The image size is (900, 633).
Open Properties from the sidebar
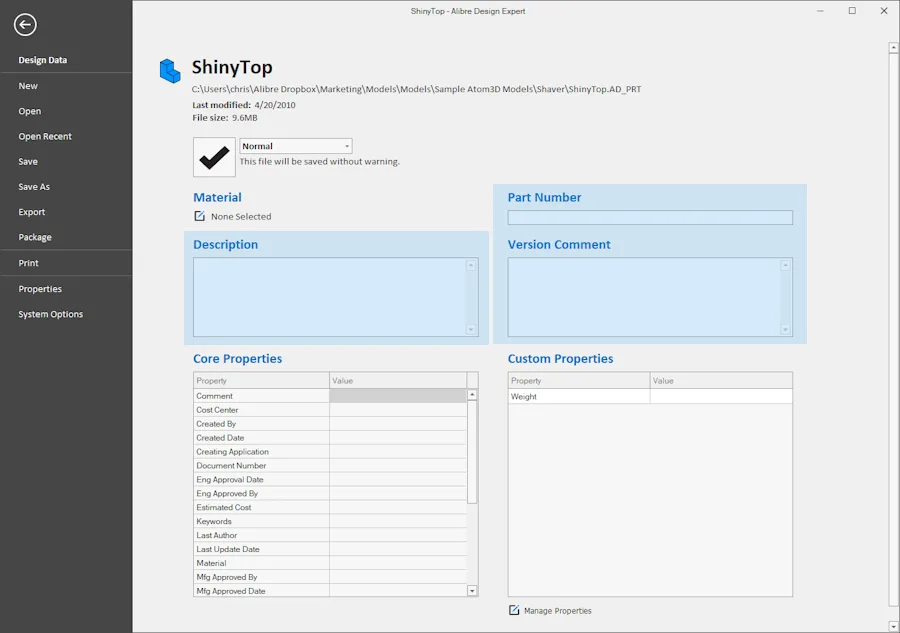click(x=40, y=289)
